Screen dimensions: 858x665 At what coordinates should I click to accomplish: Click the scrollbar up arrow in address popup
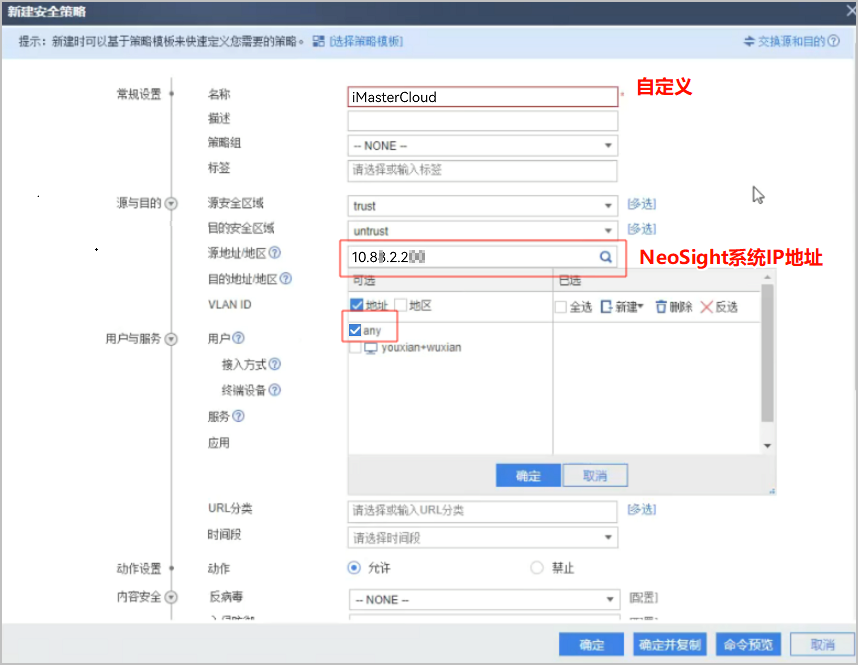pos(767,277)
